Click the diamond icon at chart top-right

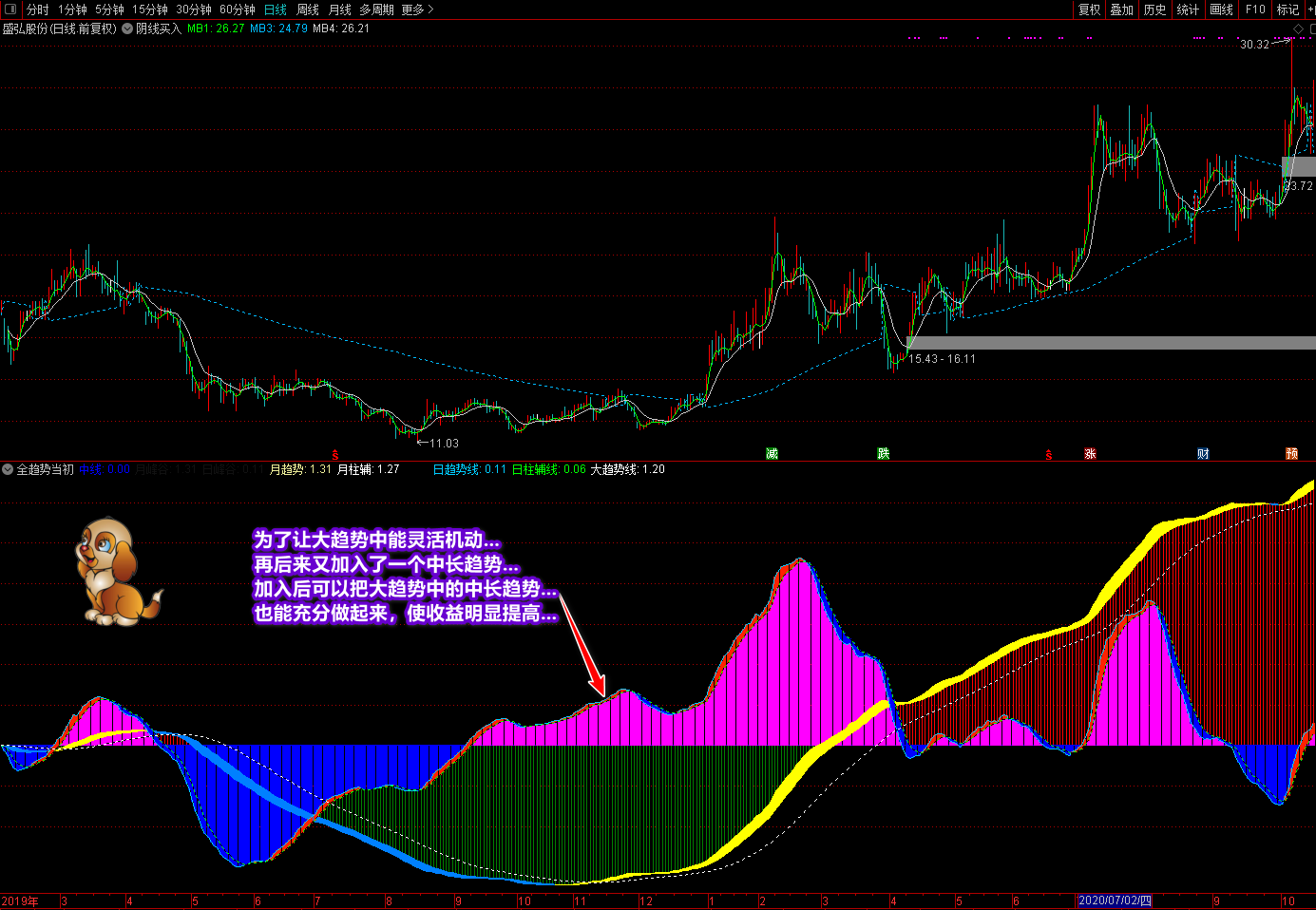point(1299,29)
